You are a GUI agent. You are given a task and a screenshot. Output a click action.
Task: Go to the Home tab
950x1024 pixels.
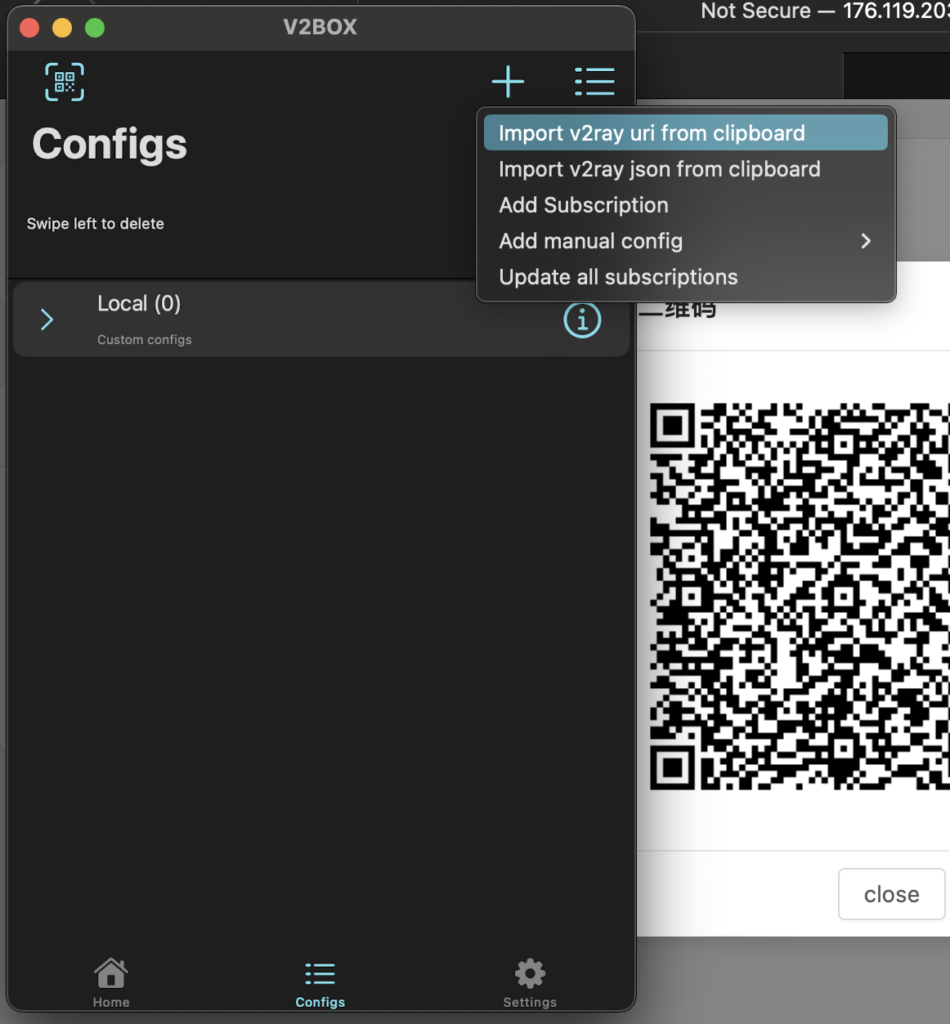coord(111,983)
